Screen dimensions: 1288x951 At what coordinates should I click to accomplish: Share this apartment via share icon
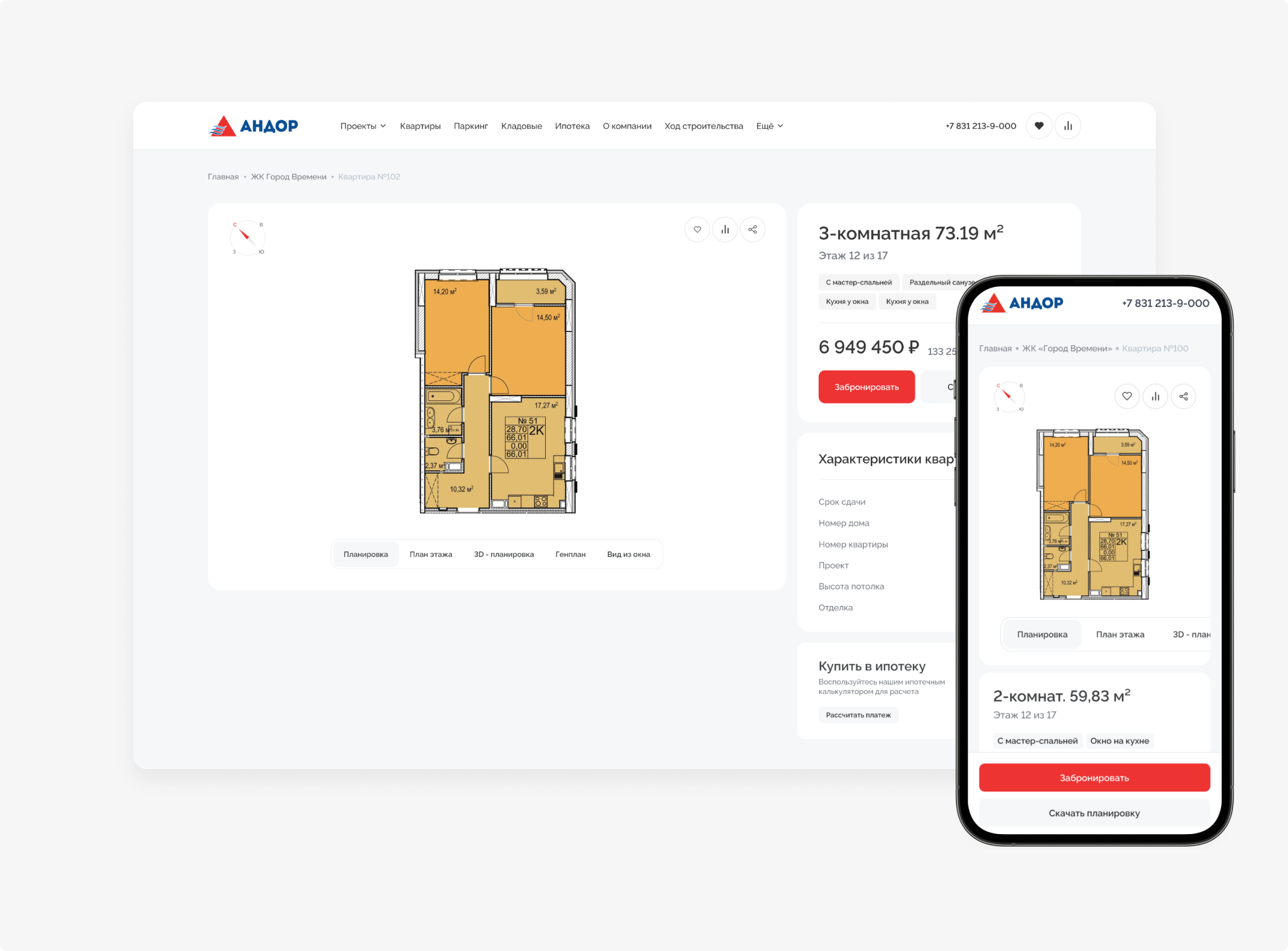click(x=752, y=229)
